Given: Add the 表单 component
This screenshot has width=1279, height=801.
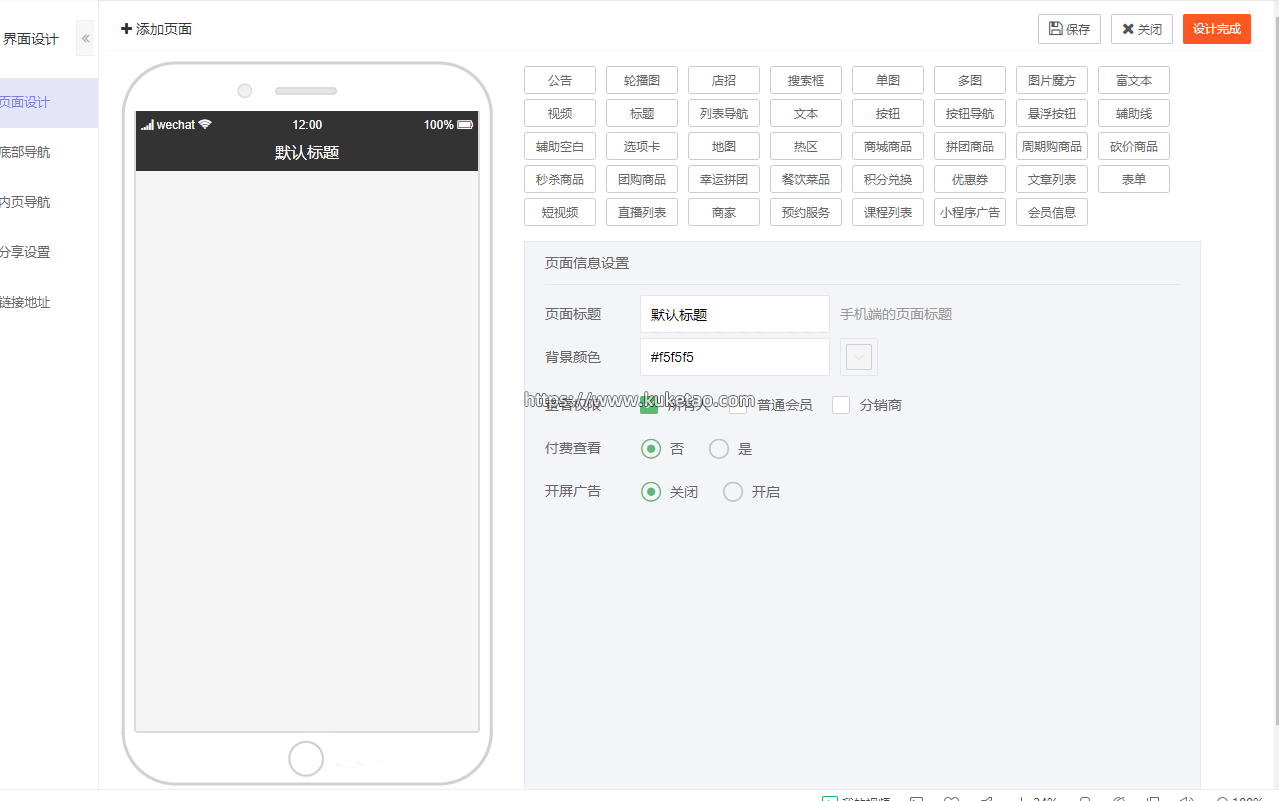Looking at the screenshot, I should coord(1134,179).
